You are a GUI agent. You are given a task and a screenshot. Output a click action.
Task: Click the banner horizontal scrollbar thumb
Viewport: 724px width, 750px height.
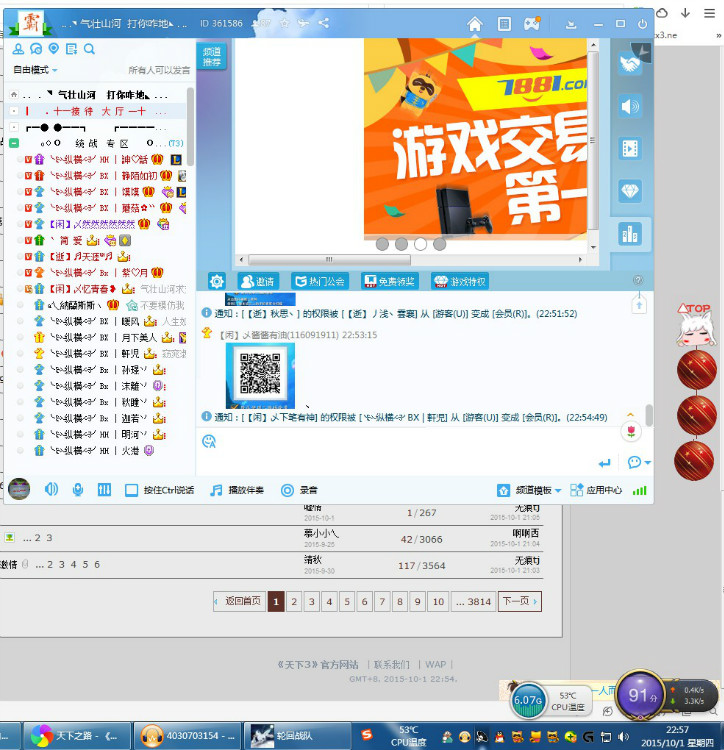(329, 260)
